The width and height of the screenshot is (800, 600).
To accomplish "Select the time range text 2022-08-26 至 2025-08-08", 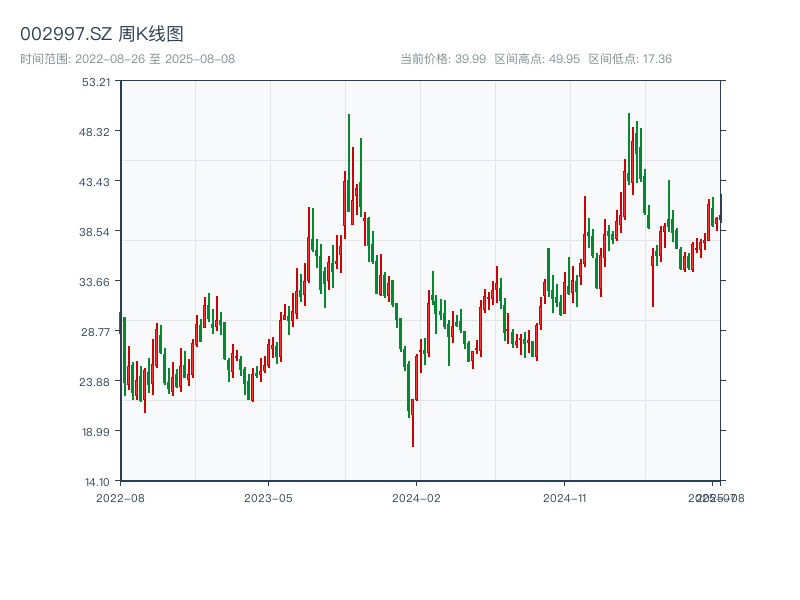I will point(155,59).
